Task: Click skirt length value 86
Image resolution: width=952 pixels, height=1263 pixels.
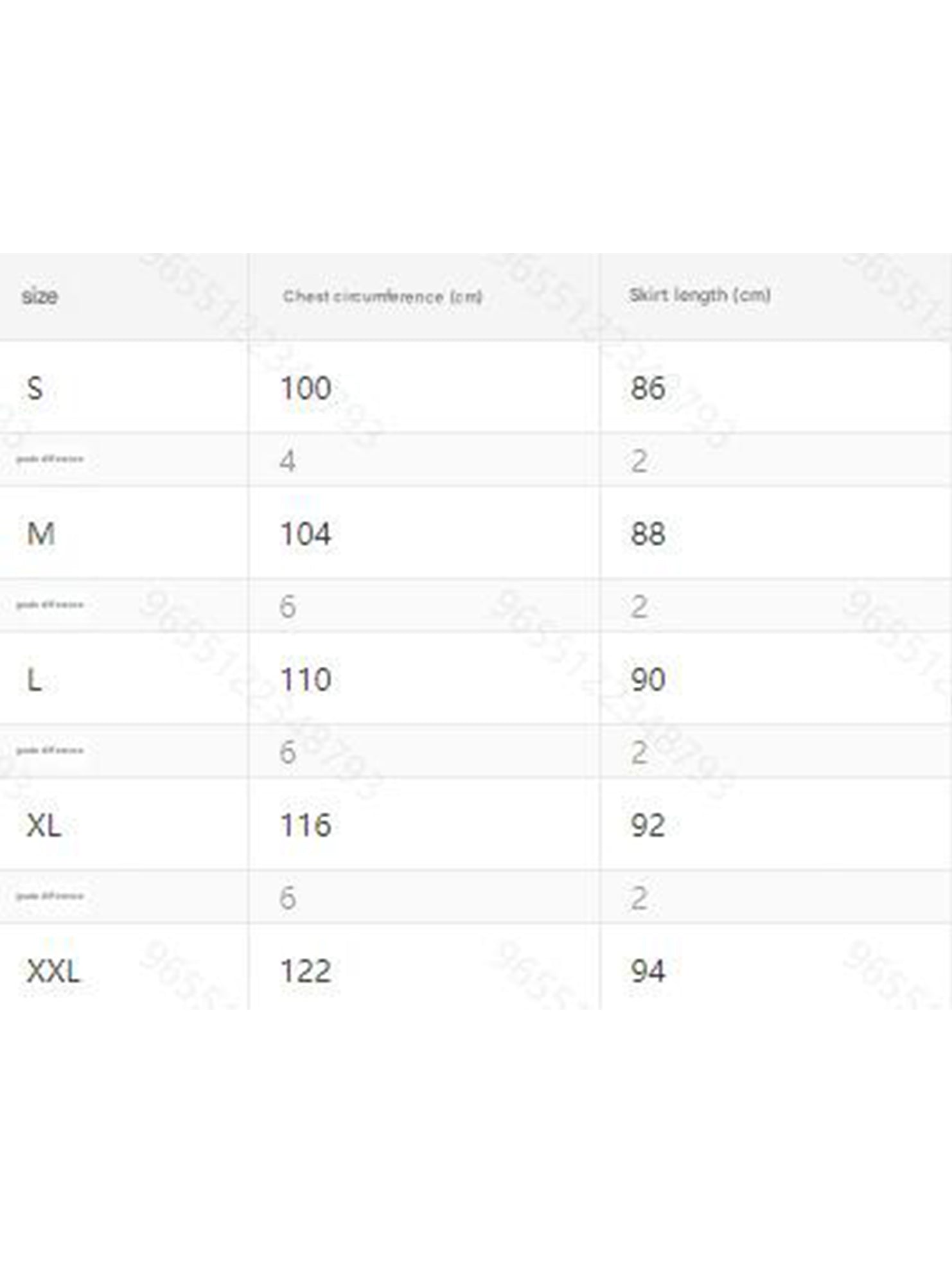Action: tap(648, 388)
